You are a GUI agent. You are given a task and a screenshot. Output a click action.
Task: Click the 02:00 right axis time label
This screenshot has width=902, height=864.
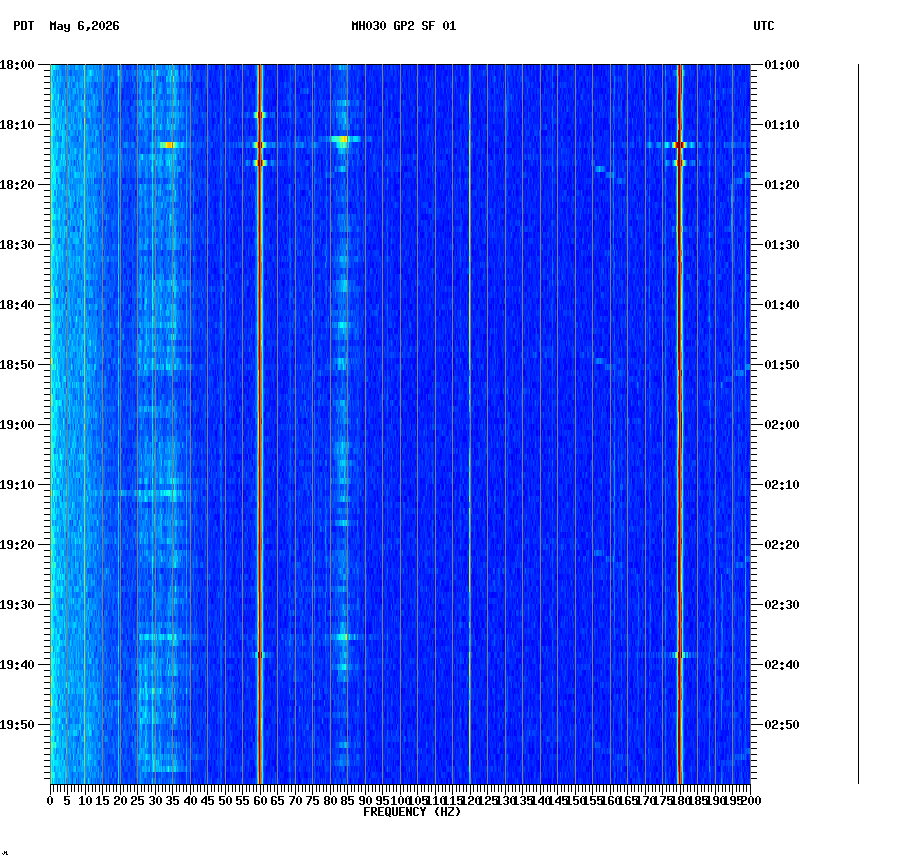[x=782, y=425]
